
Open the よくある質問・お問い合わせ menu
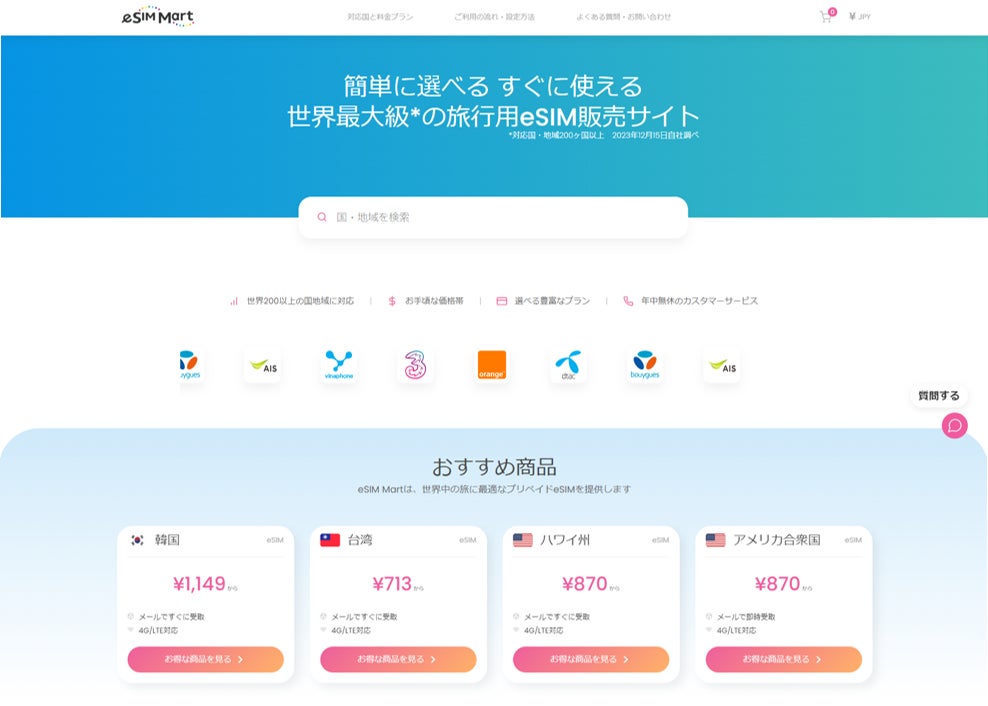point(624,17)
